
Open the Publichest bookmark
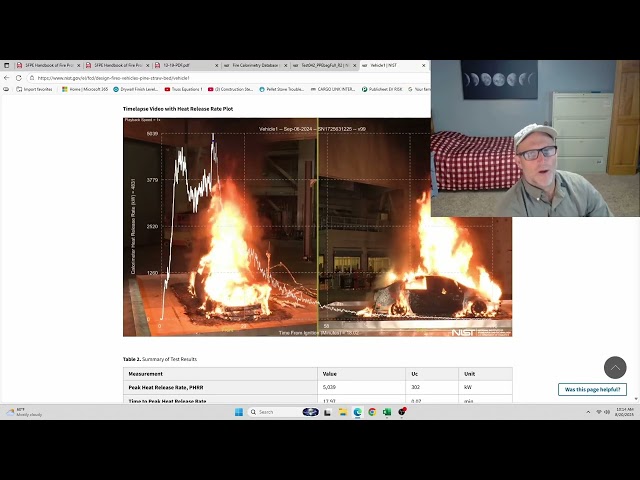coord(382,89)
